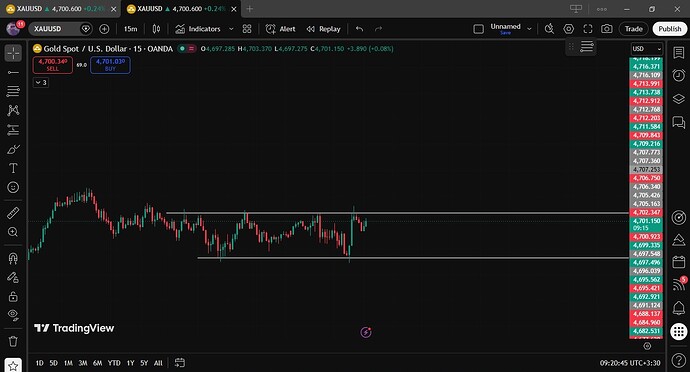This screenshot has height=372, width=690.
Task: Change the USD price scale currency
Action: [x=646, y=49]
